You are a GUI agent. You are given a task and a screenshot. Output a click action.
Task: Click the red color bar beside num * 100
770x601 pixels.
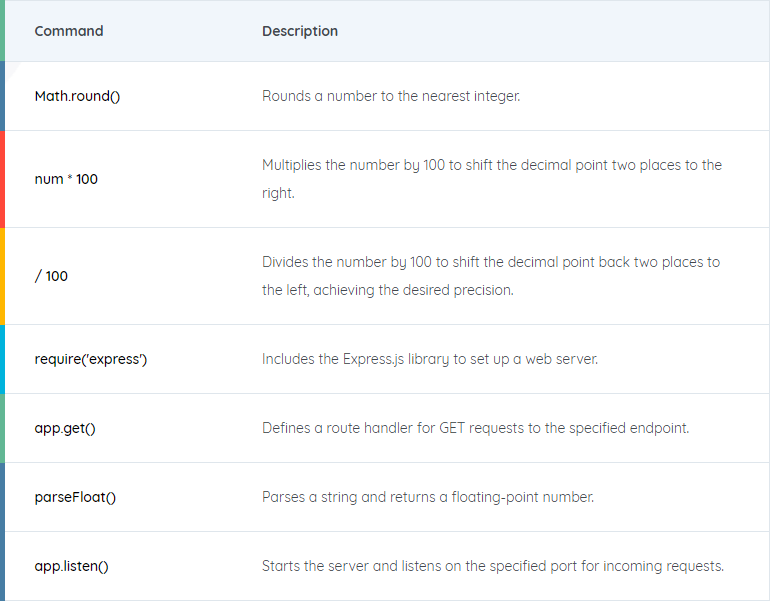(3, 180)
